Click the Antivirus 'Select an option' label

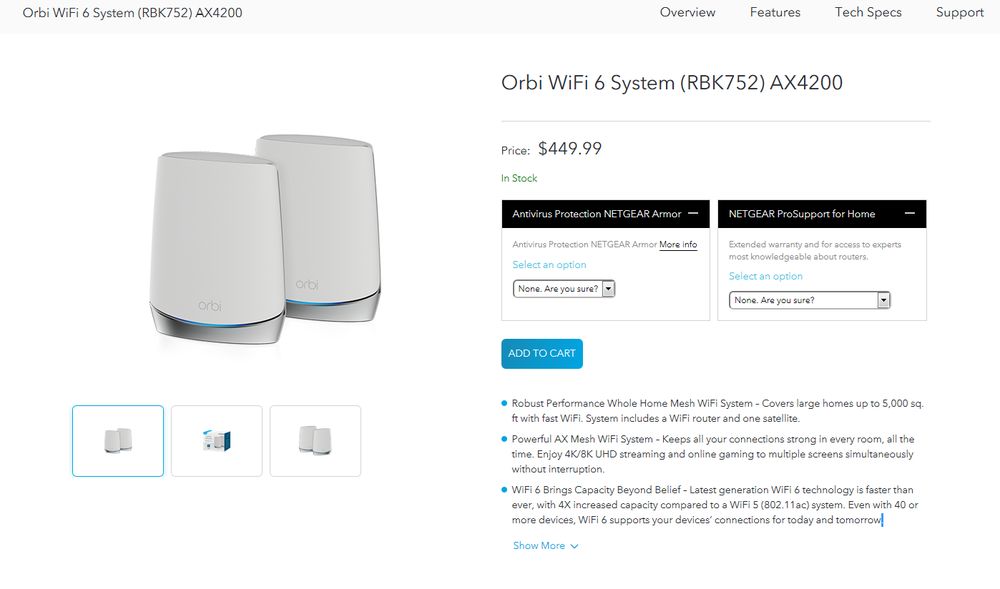pyautogui.click(x=549, y=265)
